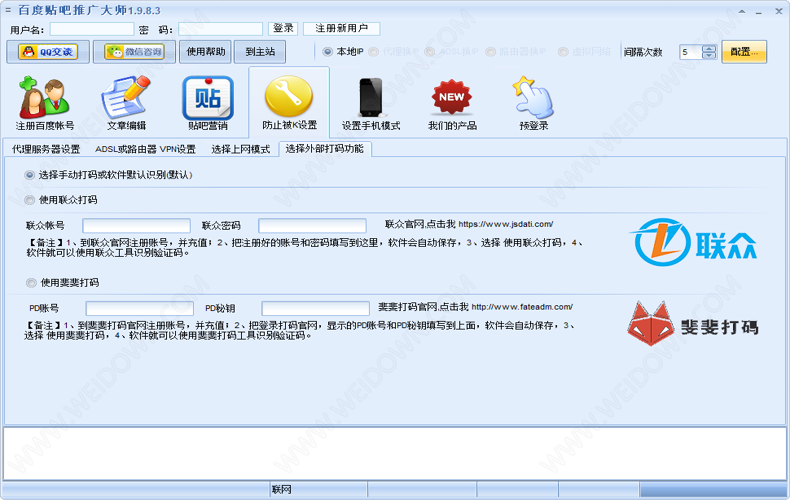Screen dimensions: 790x500
Task: Open 使用帮助 help button
Action: click(x=205, y=52)
